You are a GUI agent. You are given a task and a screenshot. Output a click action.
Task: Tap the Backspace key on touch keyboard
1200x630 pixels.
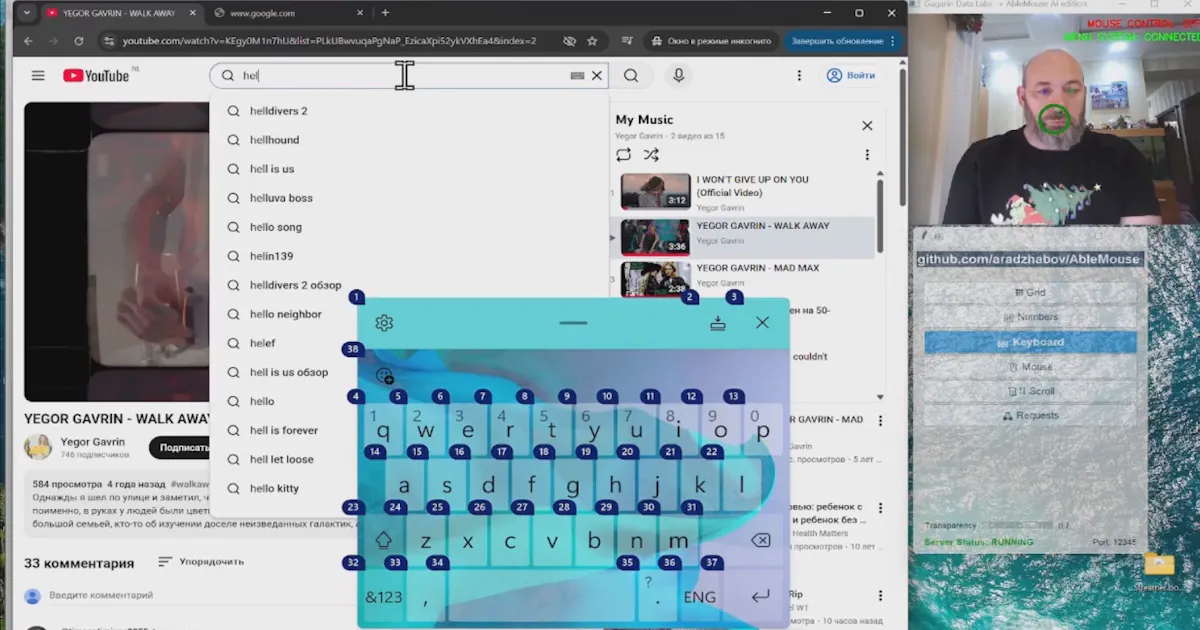760,541
